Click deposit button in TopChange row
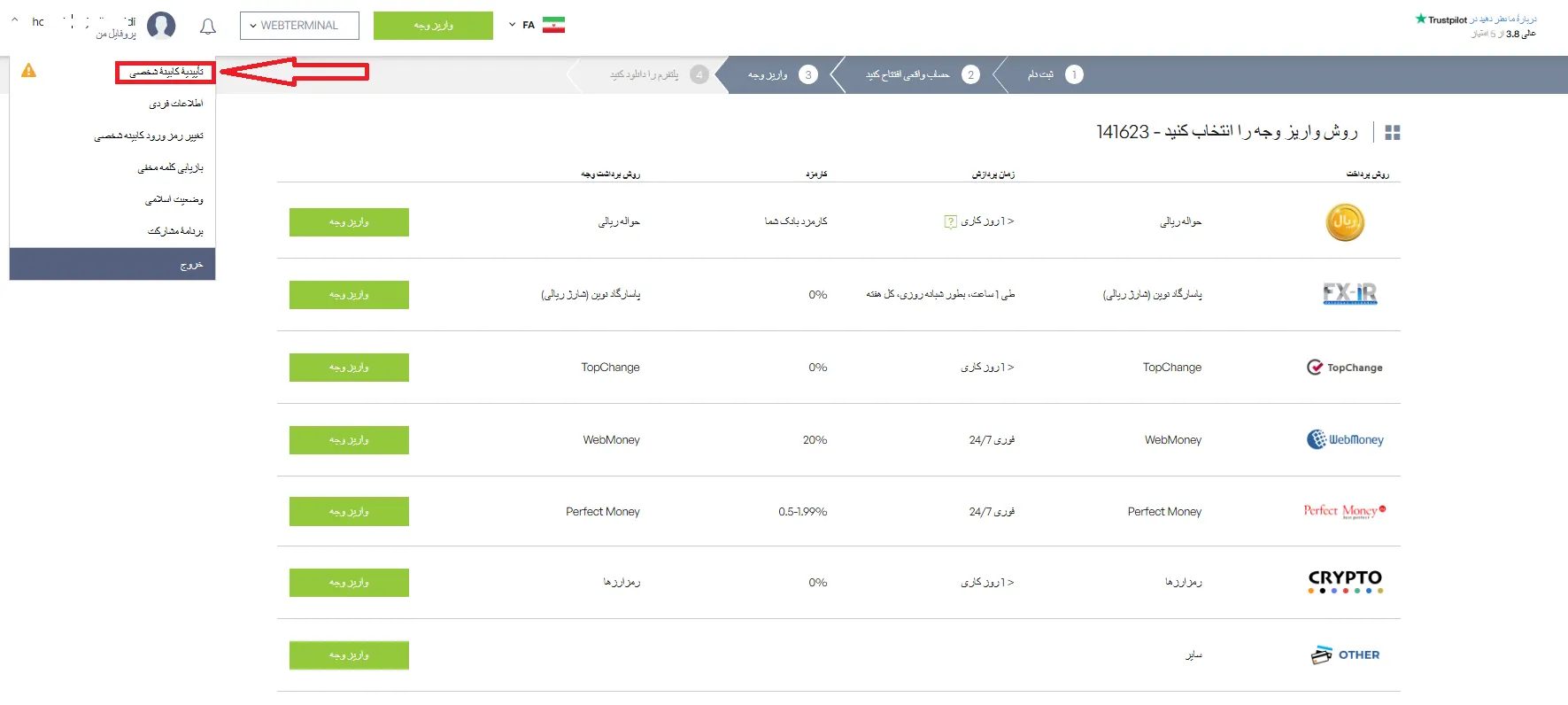1568x705 pixels. (x=349, y=368)
